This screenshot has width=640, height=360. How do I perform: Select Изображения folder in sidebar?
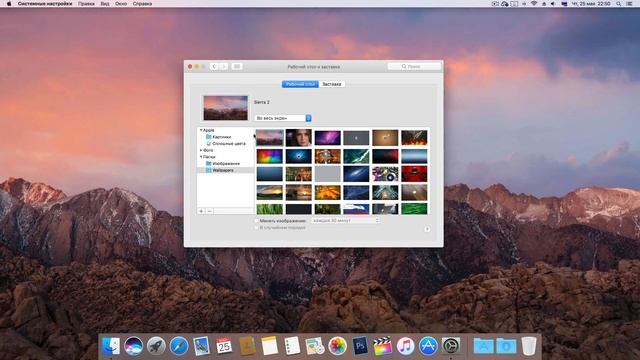(x=225, y=164)
